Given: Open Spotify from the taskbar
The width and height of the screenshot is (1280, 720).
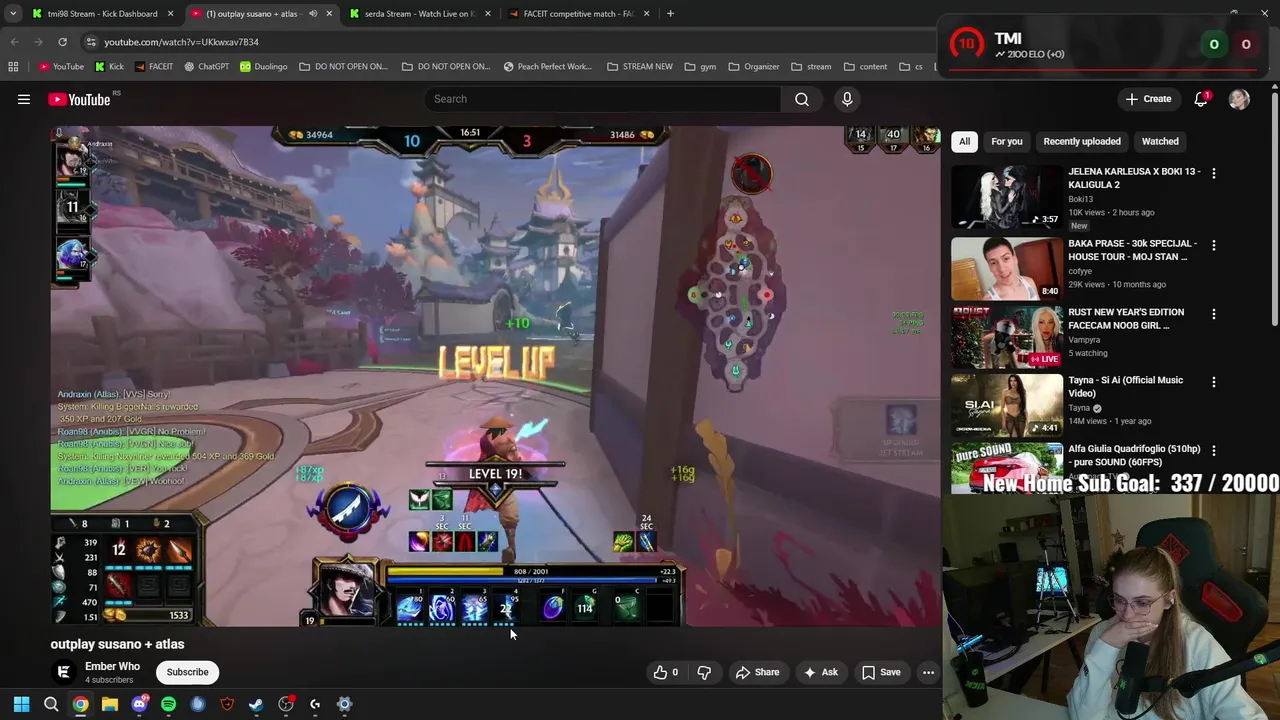Looking at the screenshot, I should click(x=168, y=704).
